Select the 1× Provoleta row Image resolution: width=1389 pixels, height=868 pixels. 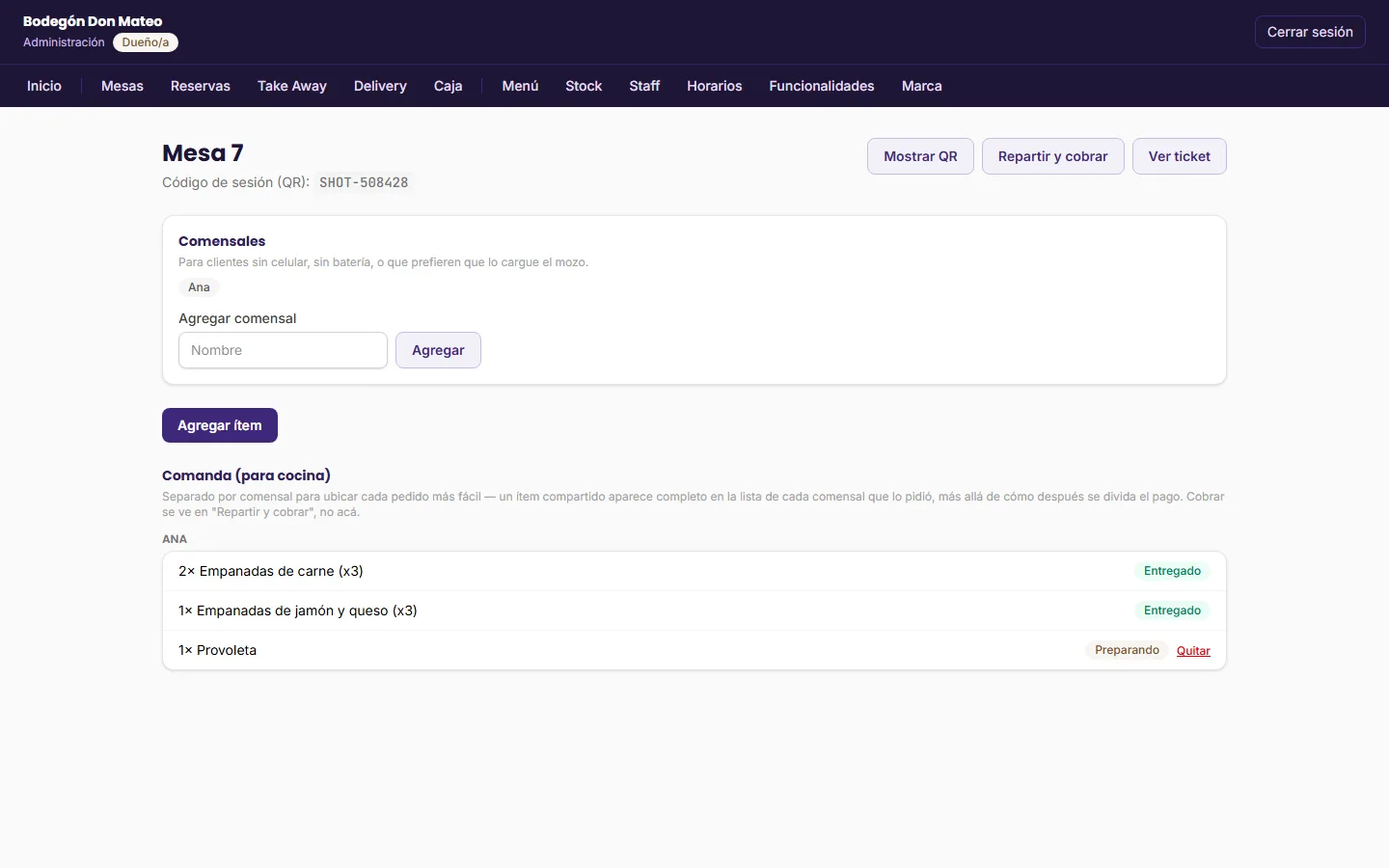[x=694, y=650]
